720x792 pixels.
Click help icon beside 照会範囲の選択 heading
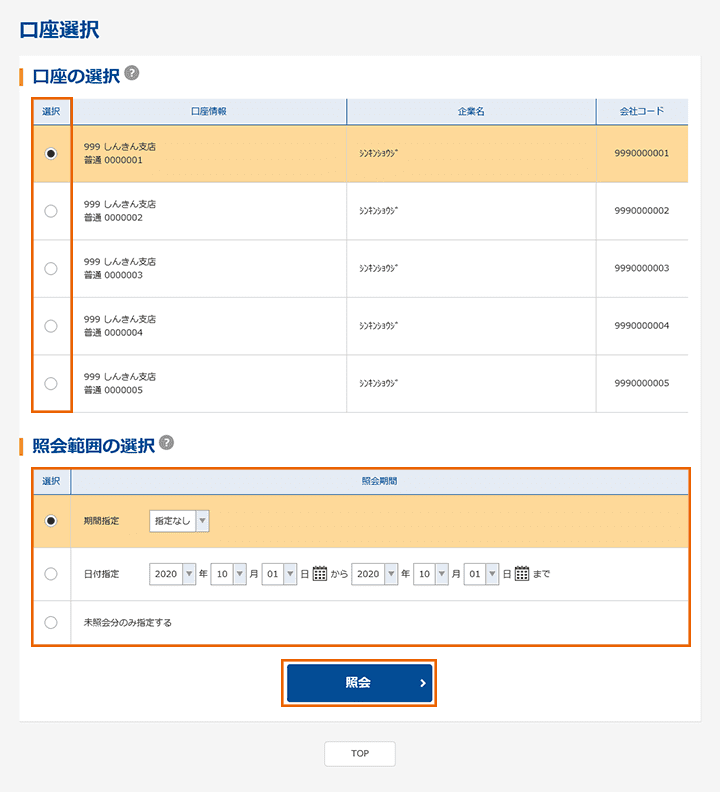(x=166, y=443)
